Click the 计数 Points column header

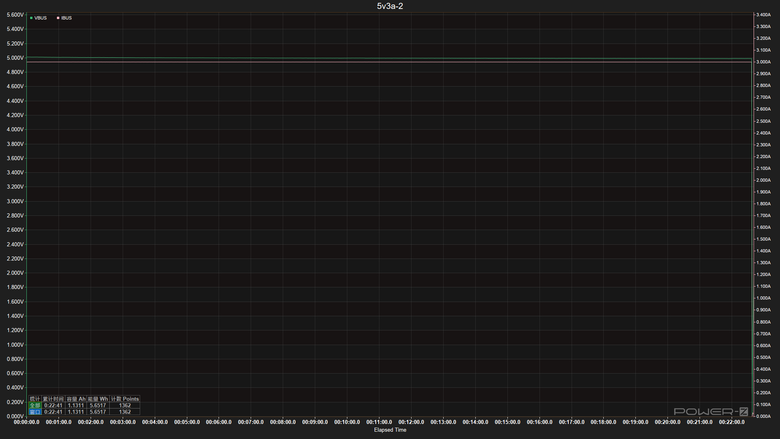point(125,399)
